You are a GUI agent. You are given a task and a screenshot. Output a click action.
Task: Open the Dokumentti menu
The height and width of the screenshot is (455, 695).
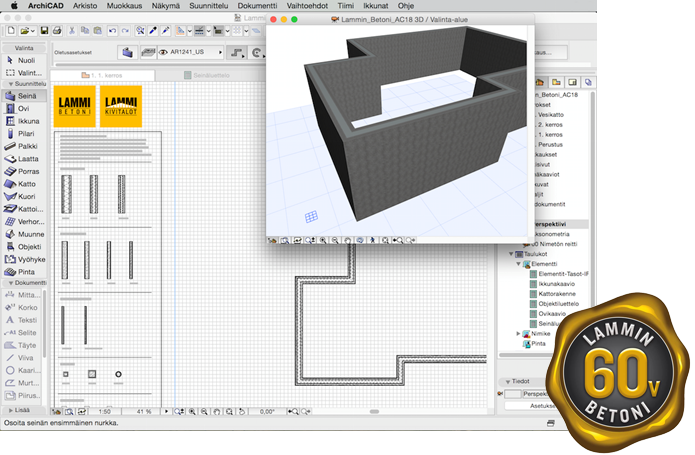point(257,6)
